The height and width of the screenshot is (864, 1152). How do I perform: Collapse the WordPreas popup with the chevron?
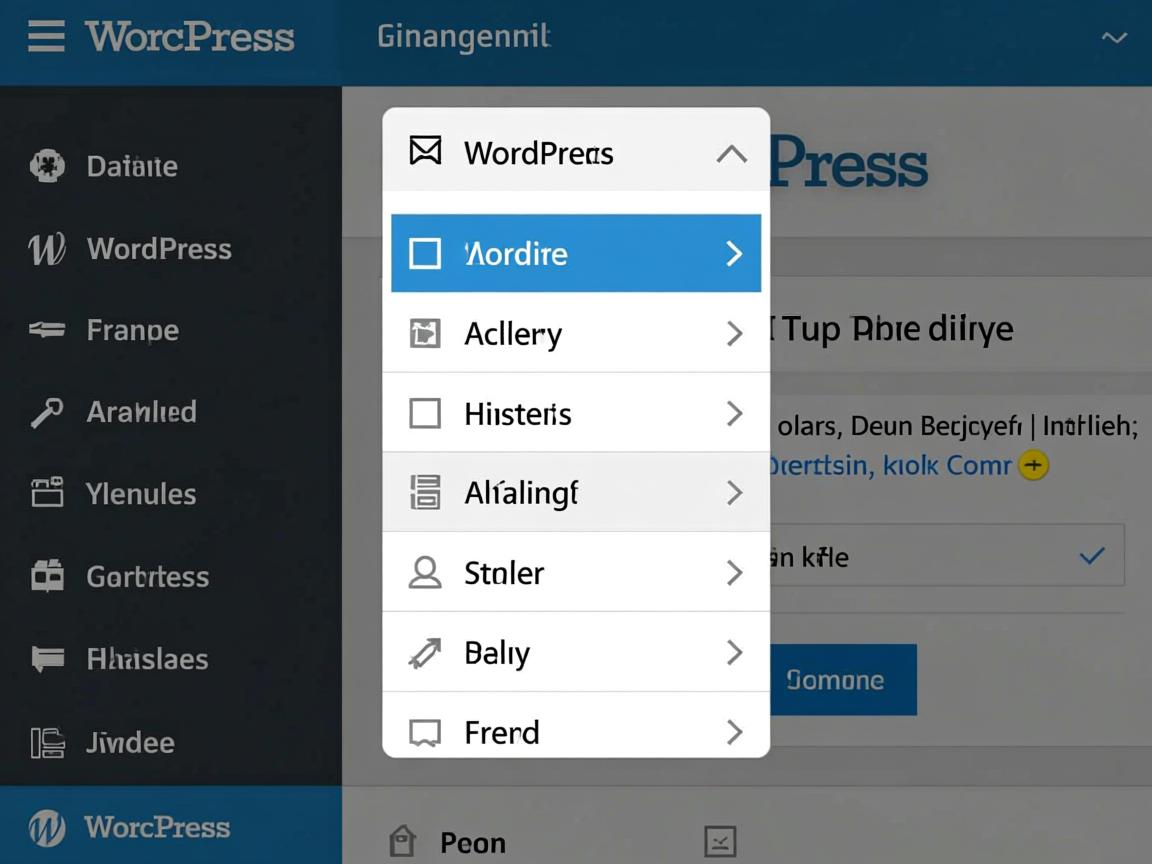[732, 153]
